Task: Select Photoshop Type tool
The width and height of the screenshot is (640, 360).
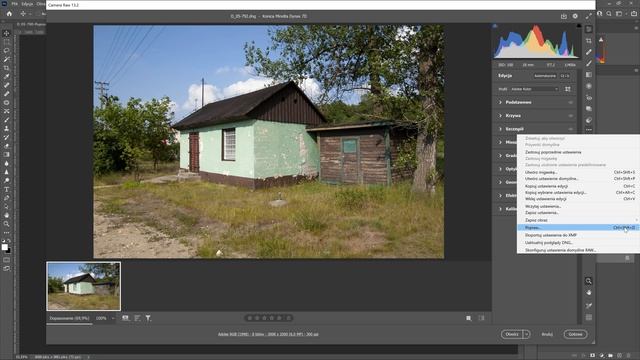Action: pyautogui.click(x=7, y=189)
